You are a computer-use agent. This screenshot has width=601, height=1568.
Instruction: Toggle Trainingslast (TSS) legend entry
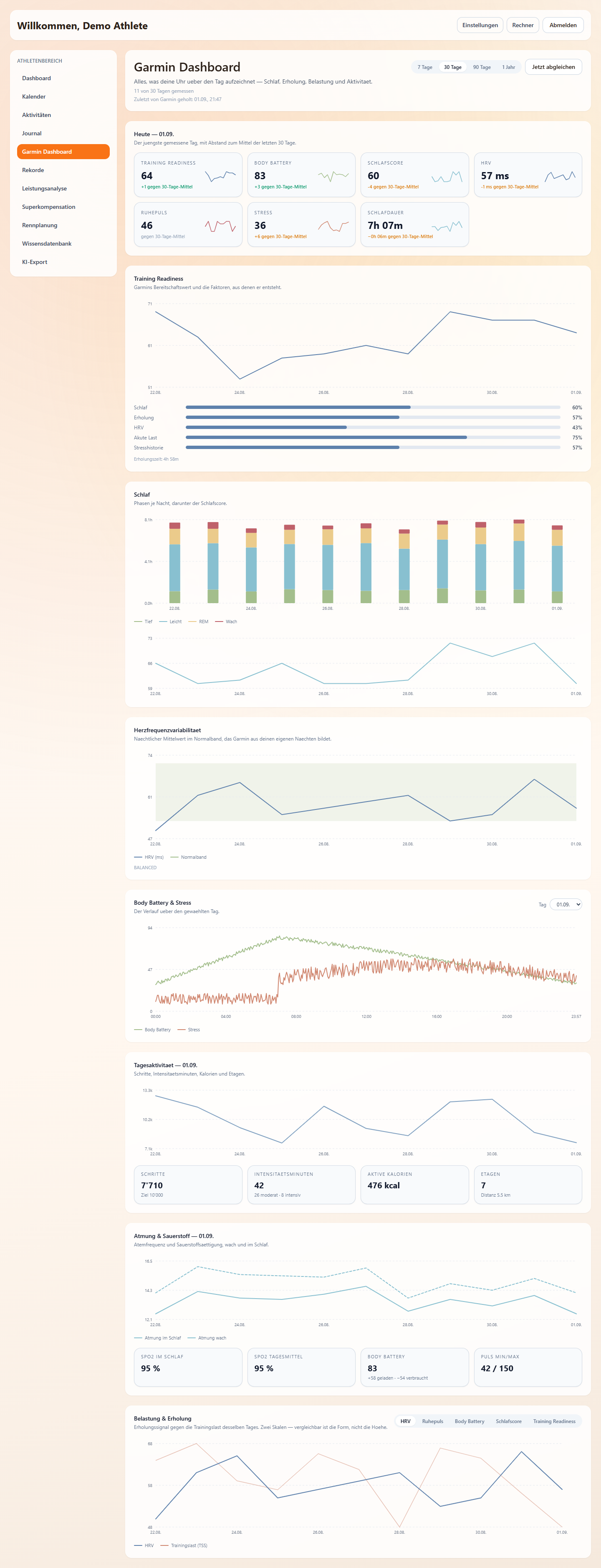coord(184,1545)
